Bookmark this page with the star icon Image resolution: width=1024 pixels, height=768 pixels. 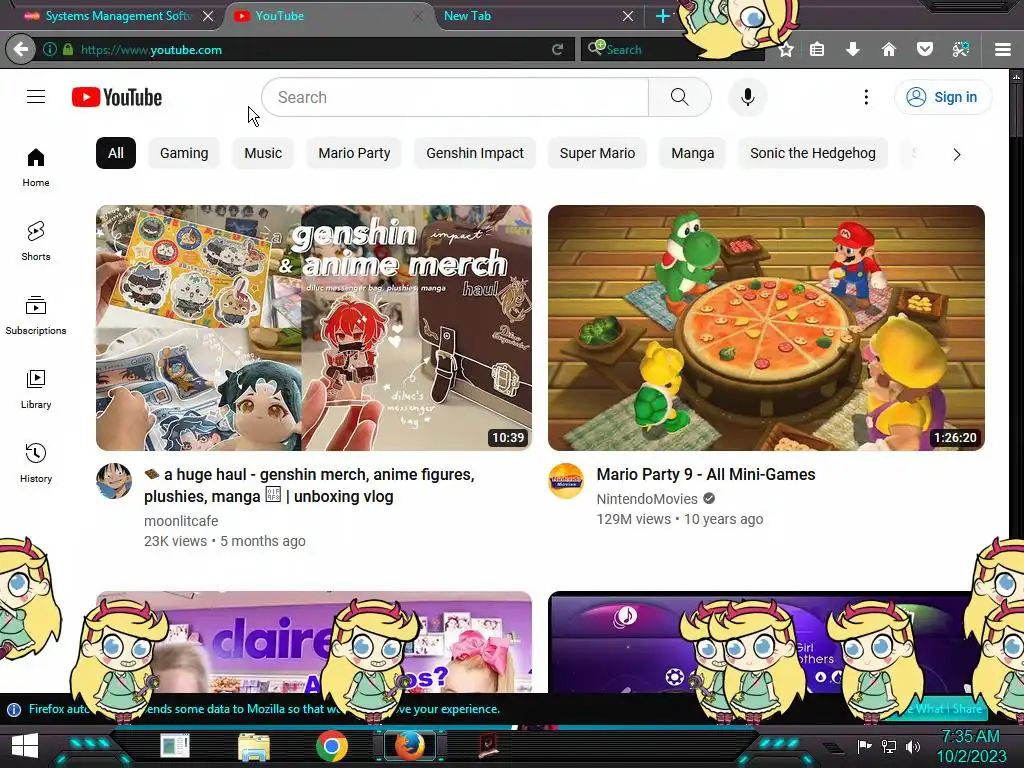786,49
